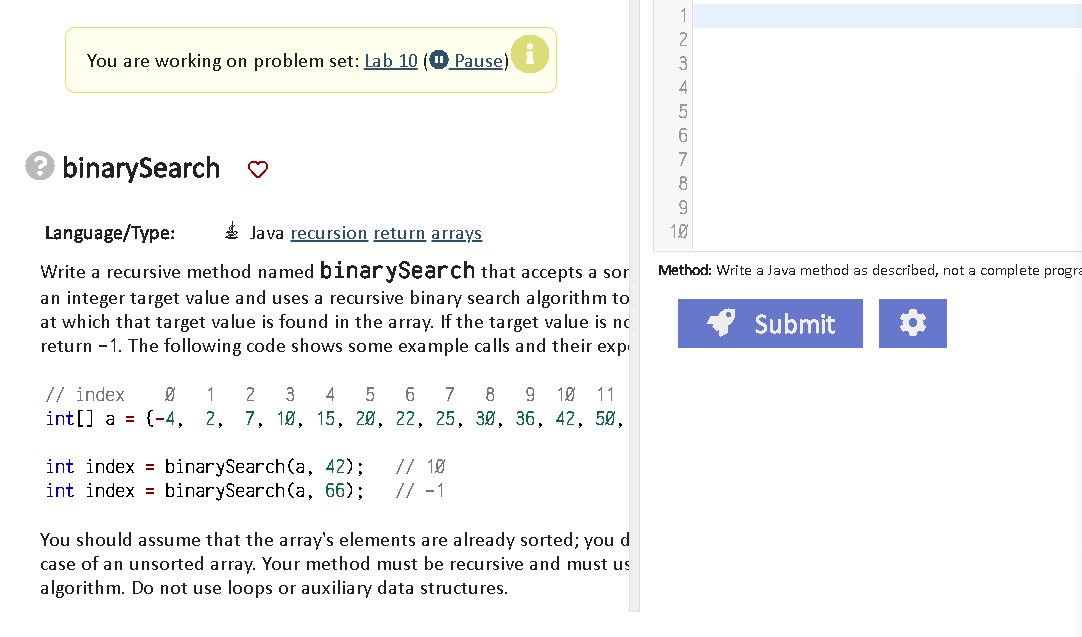Screen dimensions: 1082x637
Task: Open the return topic link
Action: [x=399, y=233]
